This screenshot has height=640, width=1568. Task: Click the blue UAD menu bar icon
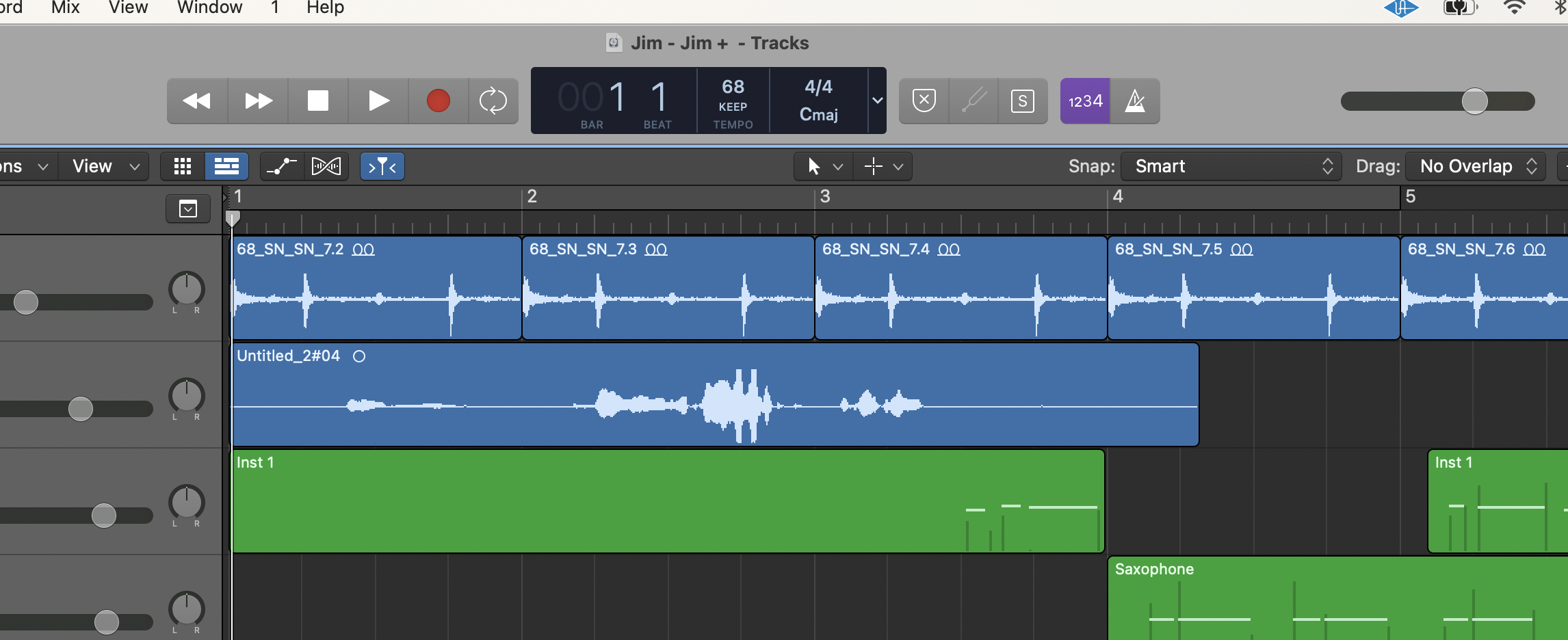[1400, 8]
